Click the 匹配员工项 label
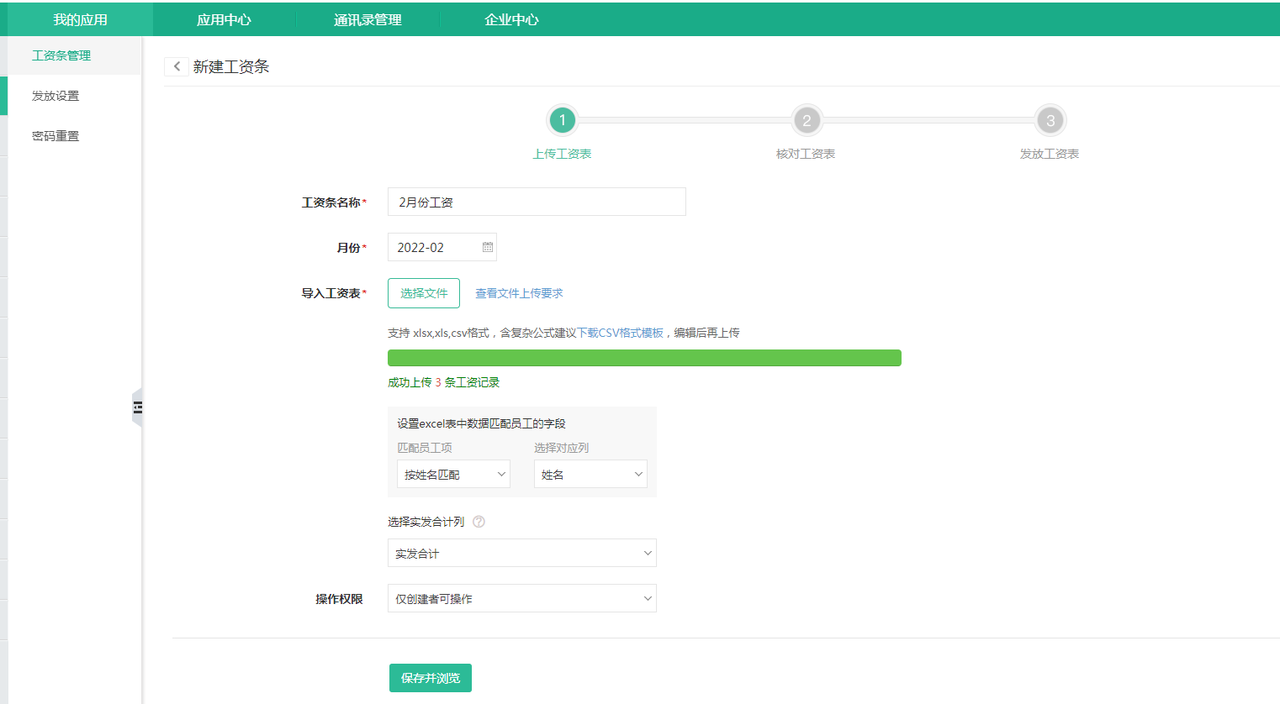1280x704 pixels. 425,448
